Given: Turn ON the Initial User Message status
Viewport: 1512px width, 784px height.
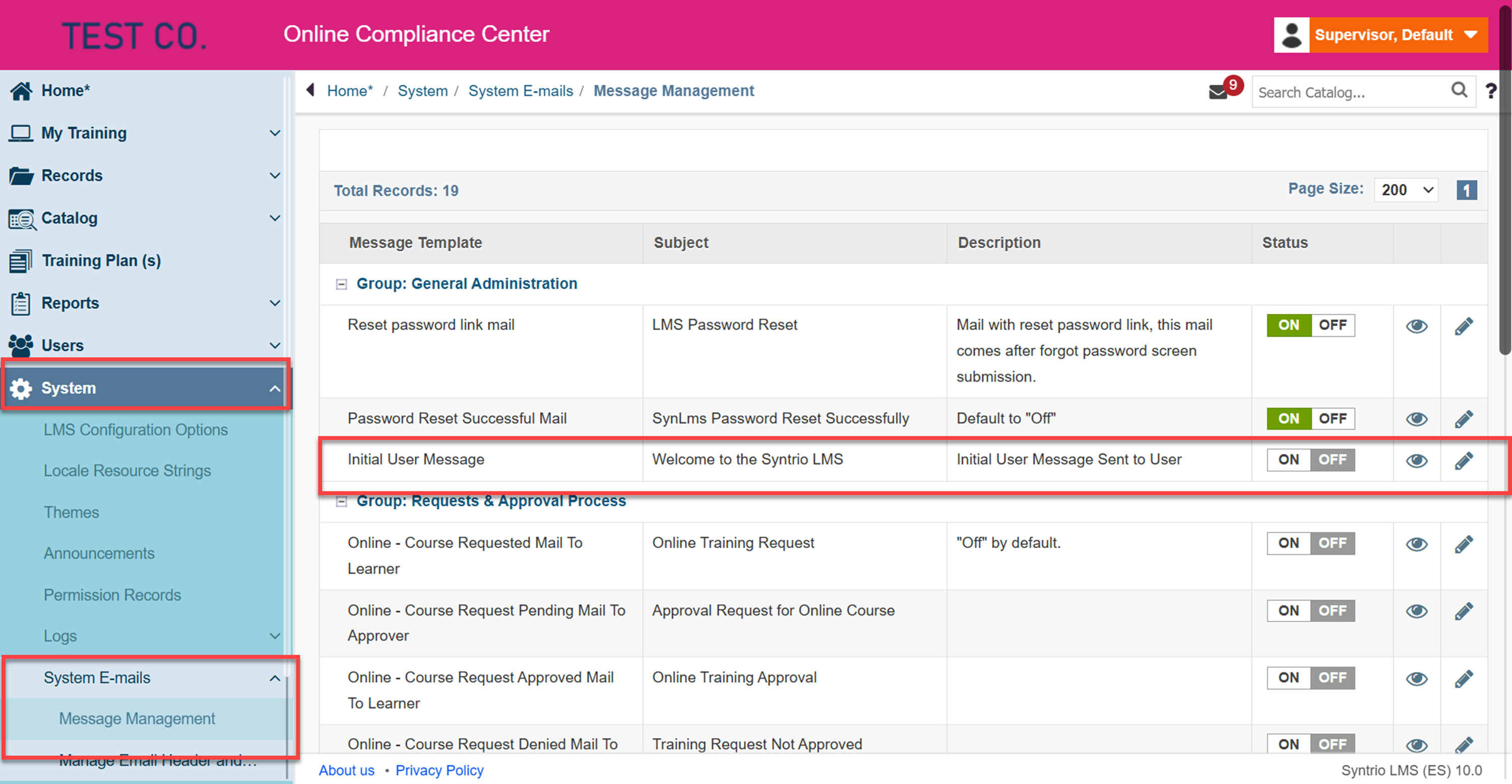Looking at the screenshot, I should coord(1288,460).
